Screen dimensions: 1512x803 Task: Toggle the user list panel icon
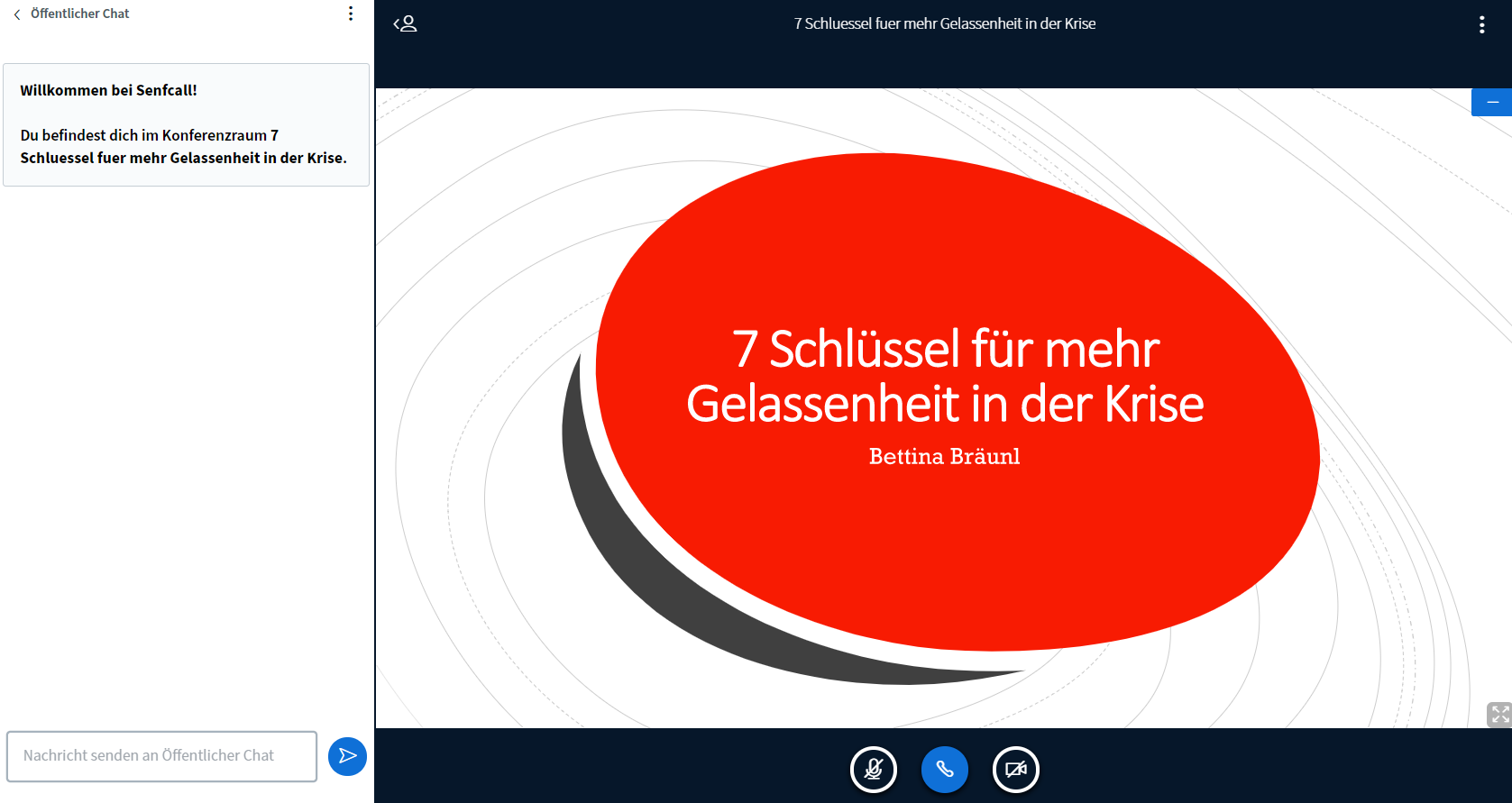pos(406,24)
